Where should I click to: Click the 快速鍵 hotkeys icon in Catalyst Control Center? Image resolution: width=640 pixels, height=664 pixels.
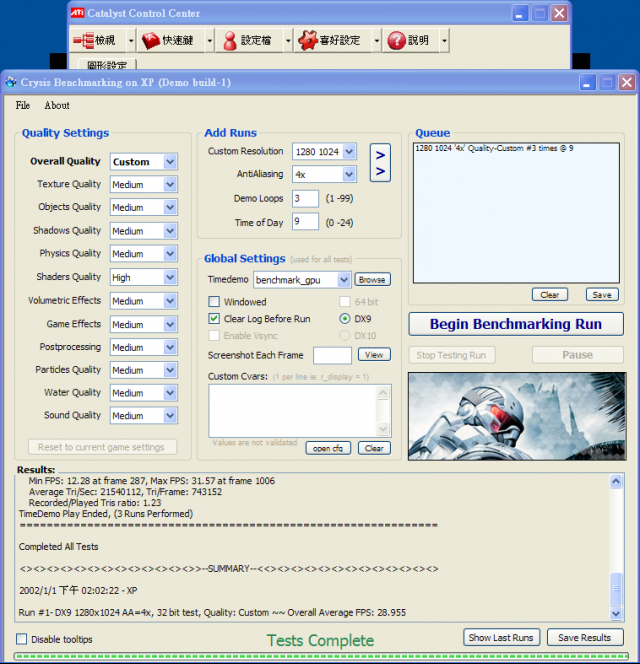point(151,41)
